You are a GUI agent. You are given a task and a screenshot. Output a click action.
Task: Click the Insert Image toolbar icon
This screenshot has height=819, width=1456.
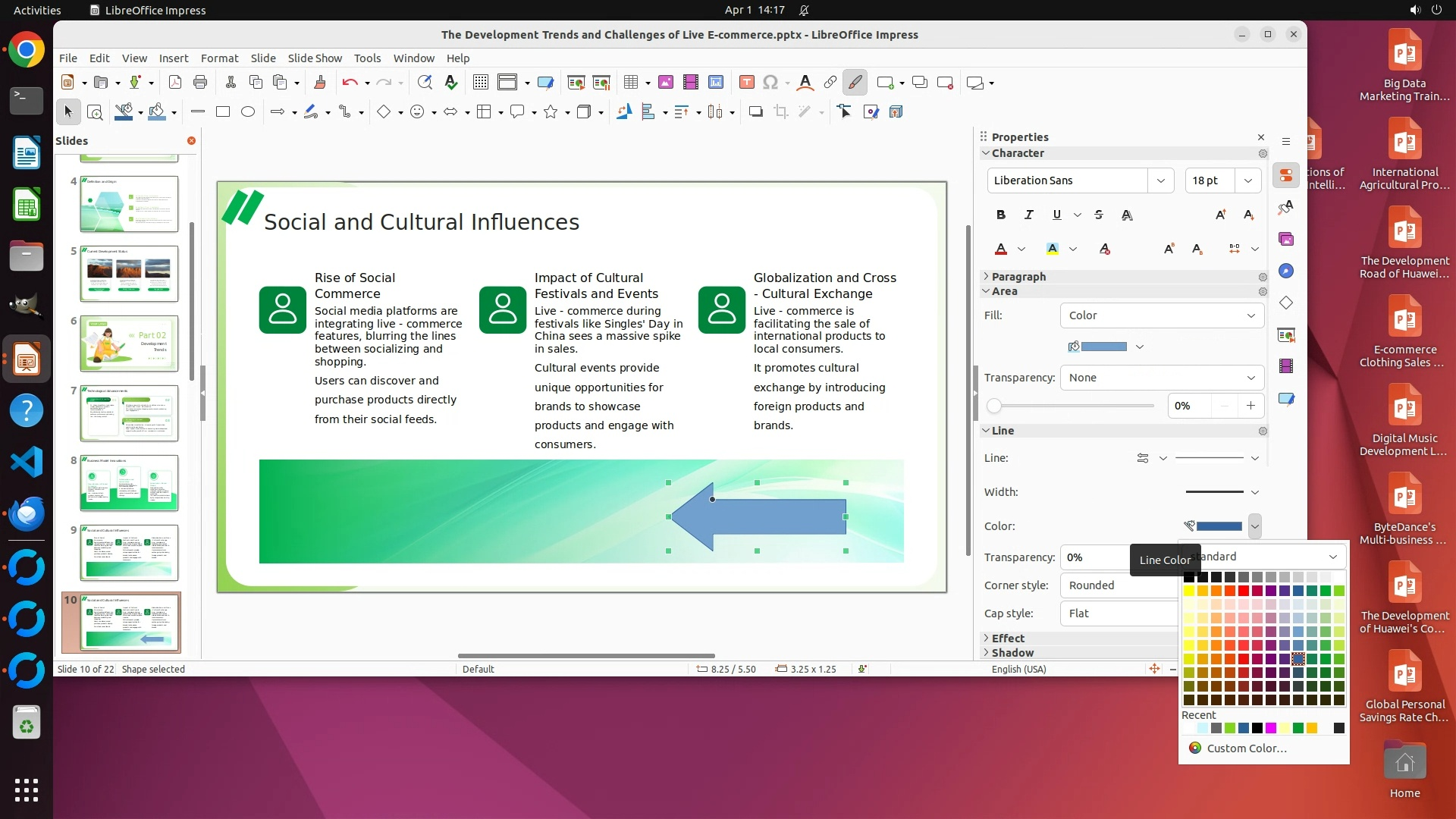pyautogui.click(x=665, y=83)
